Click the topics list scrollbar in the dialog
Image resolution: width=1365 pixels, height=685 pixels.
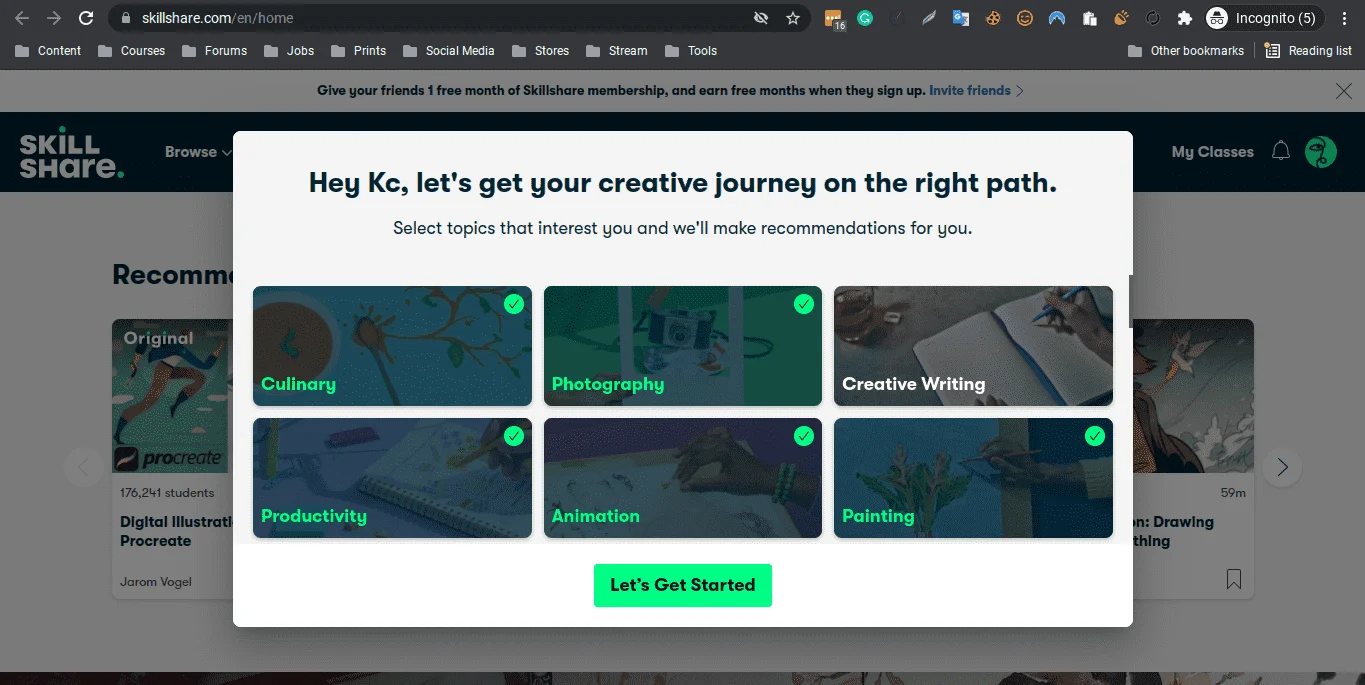click(1131, 301)
